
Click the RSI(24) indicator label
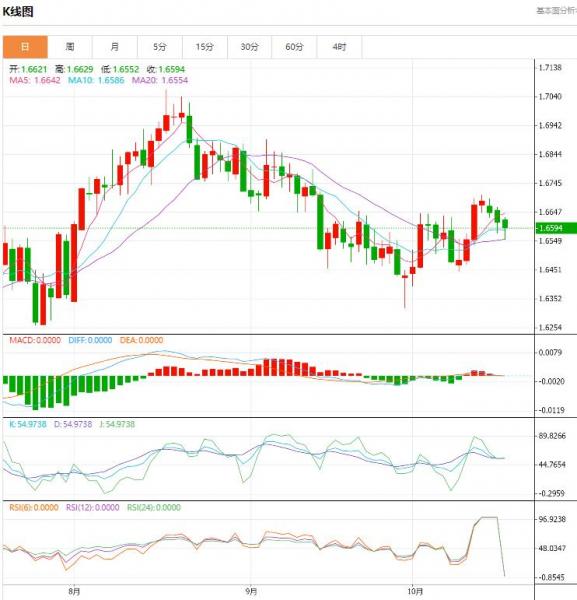tap(154, 507)
